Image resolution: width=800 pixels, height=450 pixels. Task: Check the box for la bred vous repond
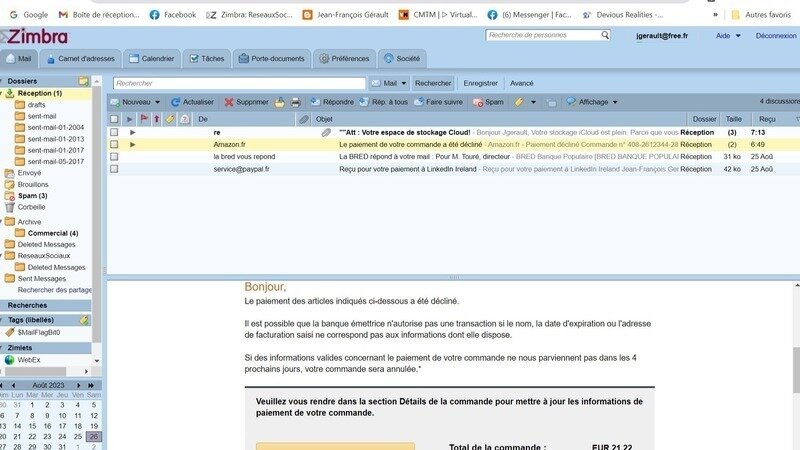[114, 157]
